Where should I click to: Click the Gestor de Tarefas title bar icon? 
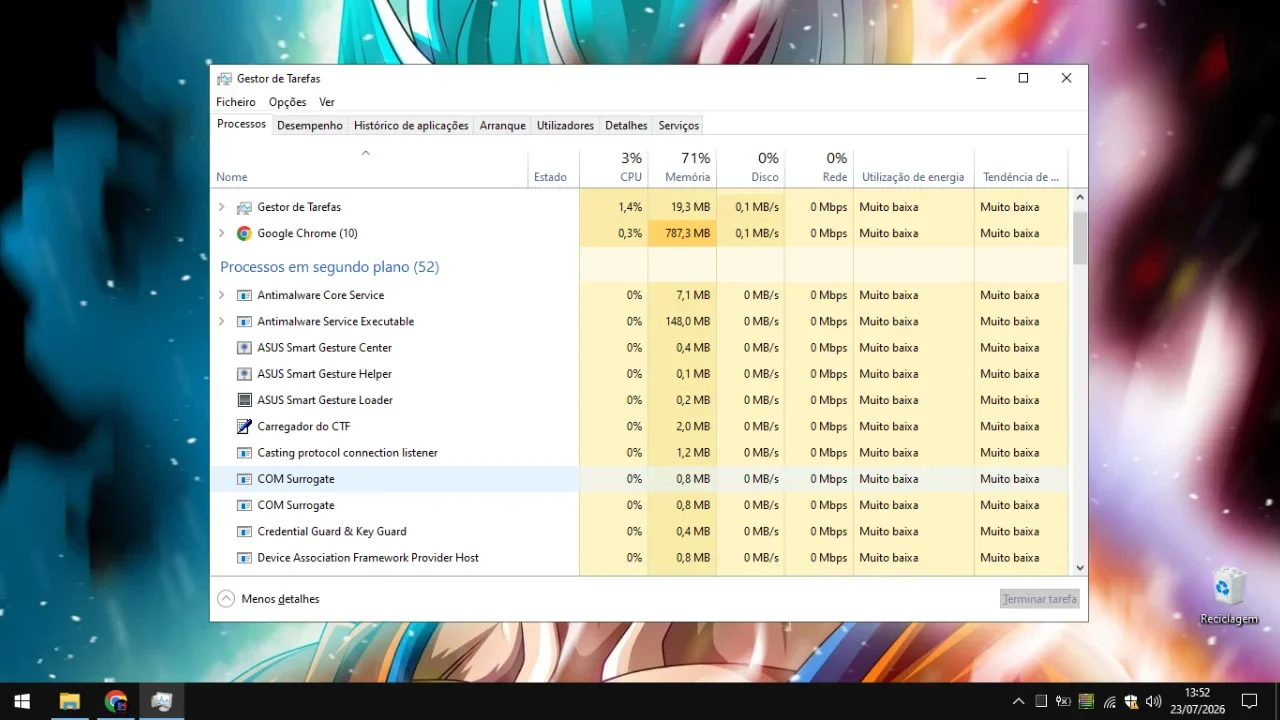224,79
